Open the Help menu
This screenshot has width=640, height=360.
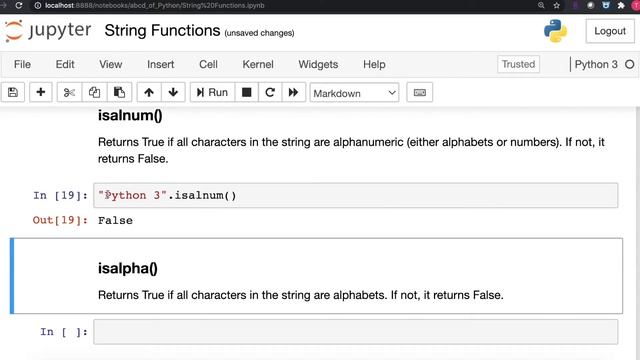(x=374, y=64)
